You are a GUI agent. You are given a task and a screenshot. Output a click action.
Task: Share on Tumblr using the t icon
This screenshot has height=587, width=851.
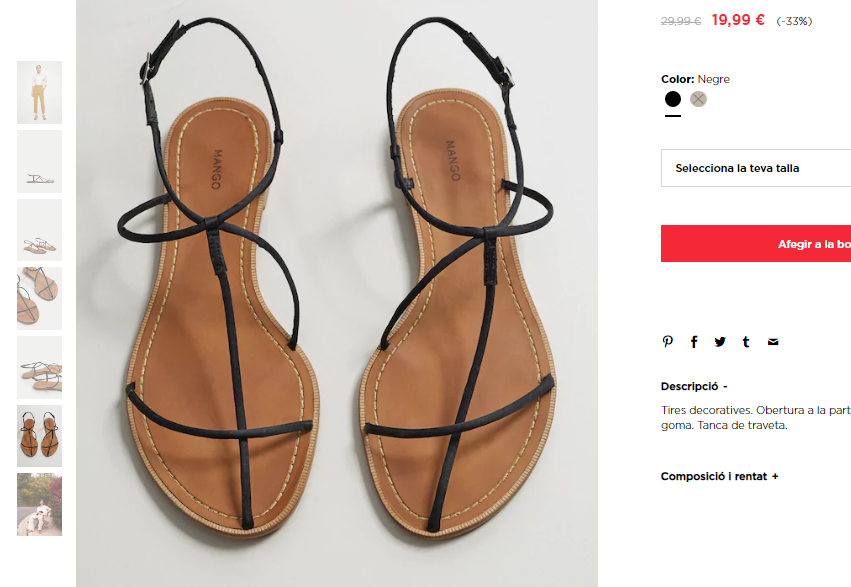pos(746,342)
